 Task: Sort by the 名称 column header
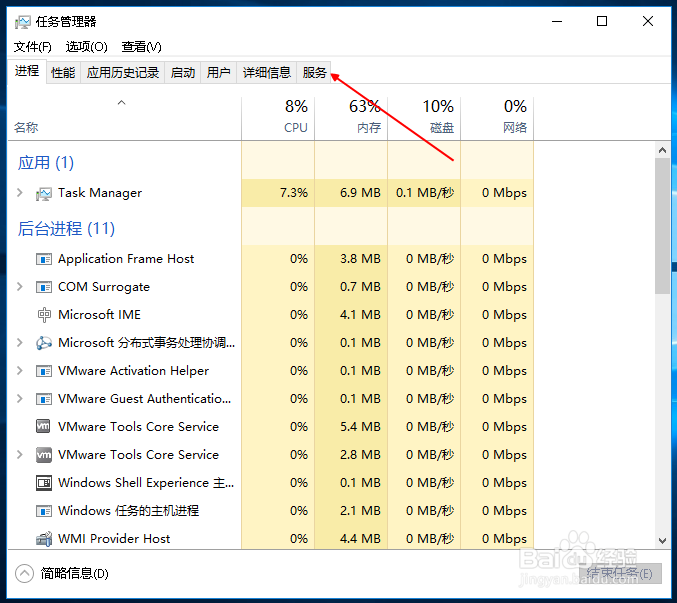124,119
